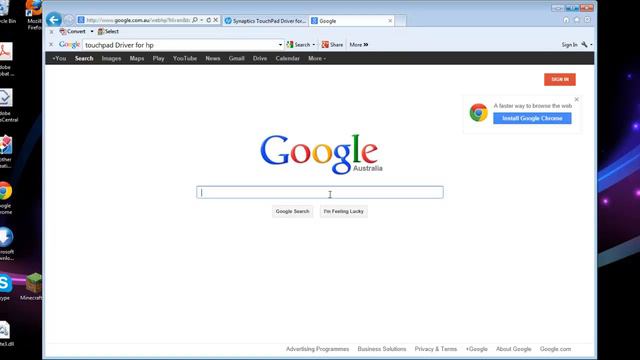Open the address bar autocomplete dropdown arrow
Screen dimensions: 640x360
(x=202, y=20)
